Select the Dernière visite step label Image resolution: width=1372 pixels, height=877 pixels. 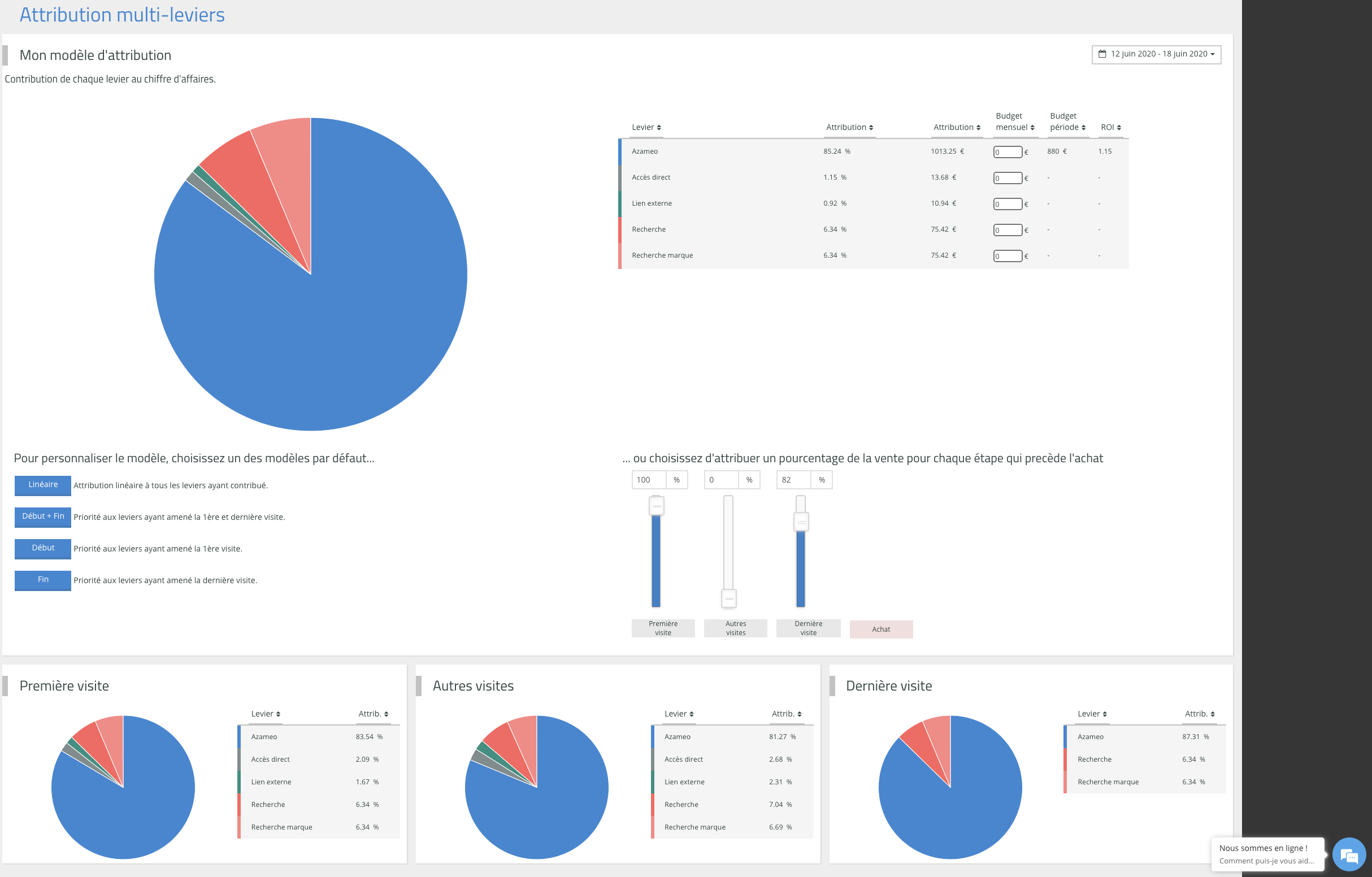tap(808, 628)
